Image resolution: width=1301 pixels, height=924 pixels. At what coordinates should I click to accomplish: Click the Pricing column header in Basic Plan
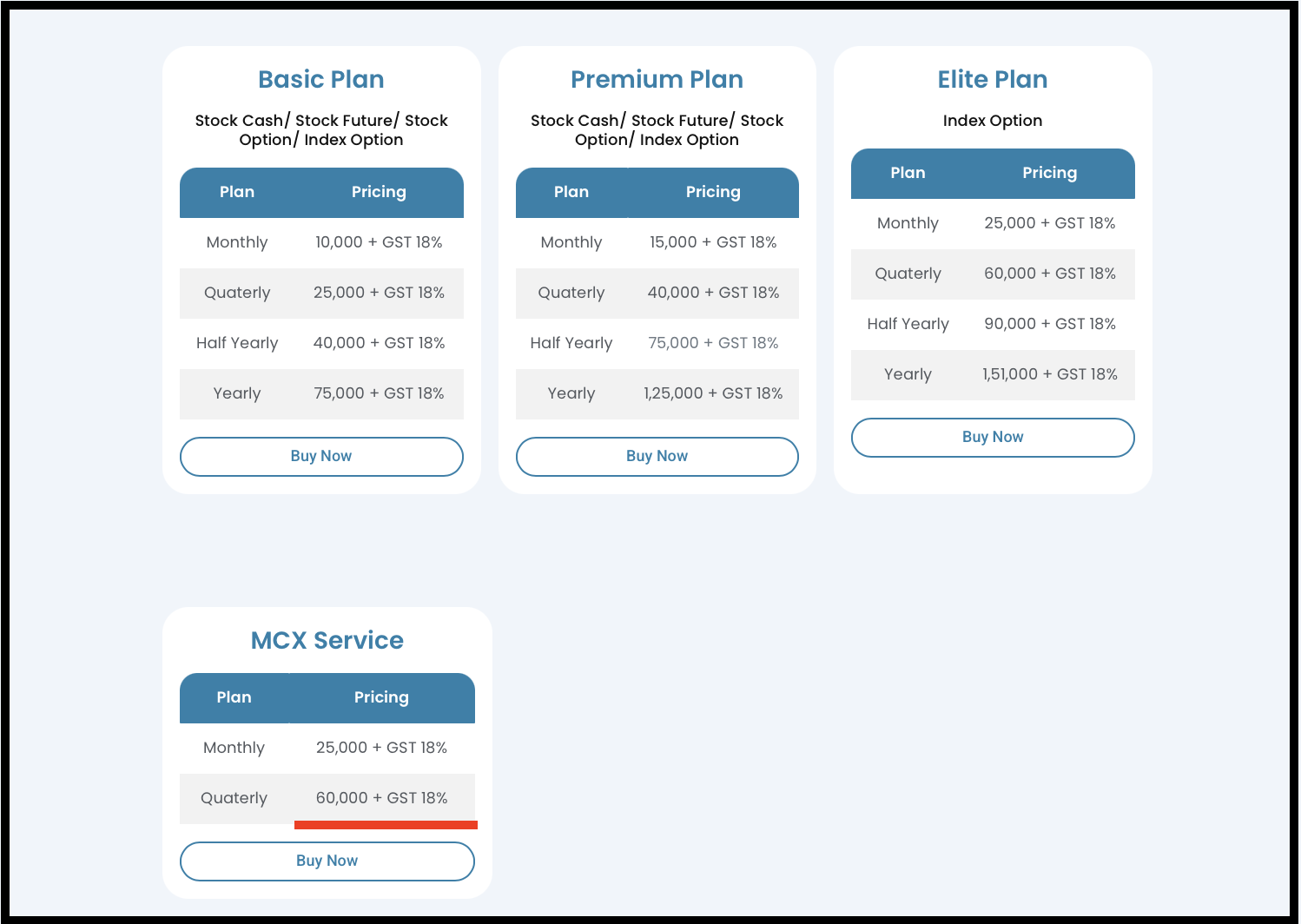point(379,192)
